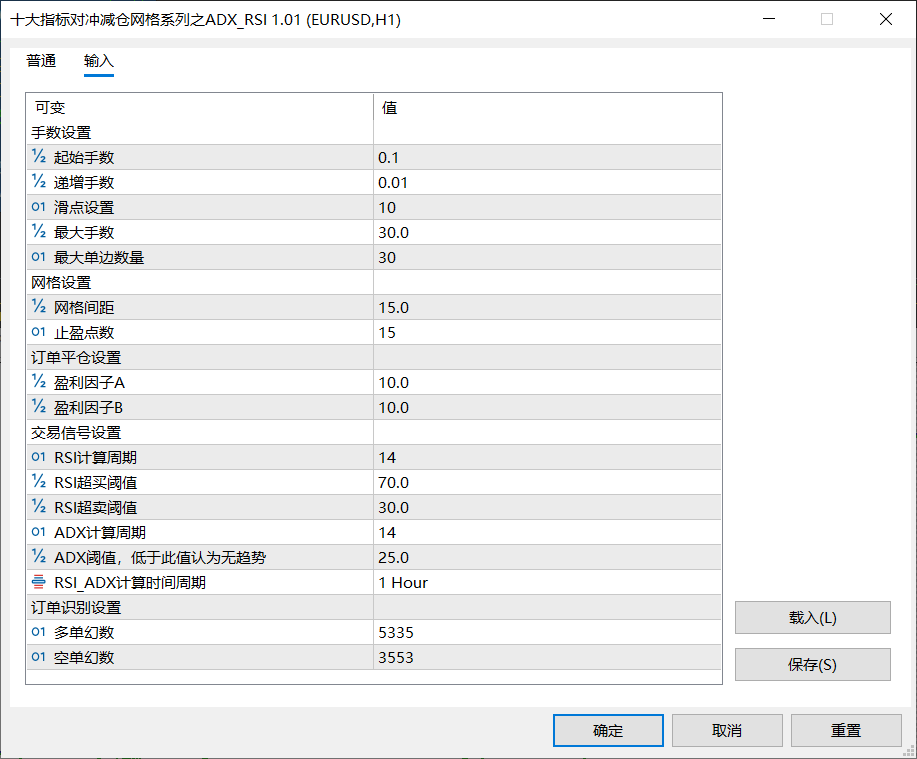
Task: Edit the RSI计算周期 value 14
Action: coord(547,457)
